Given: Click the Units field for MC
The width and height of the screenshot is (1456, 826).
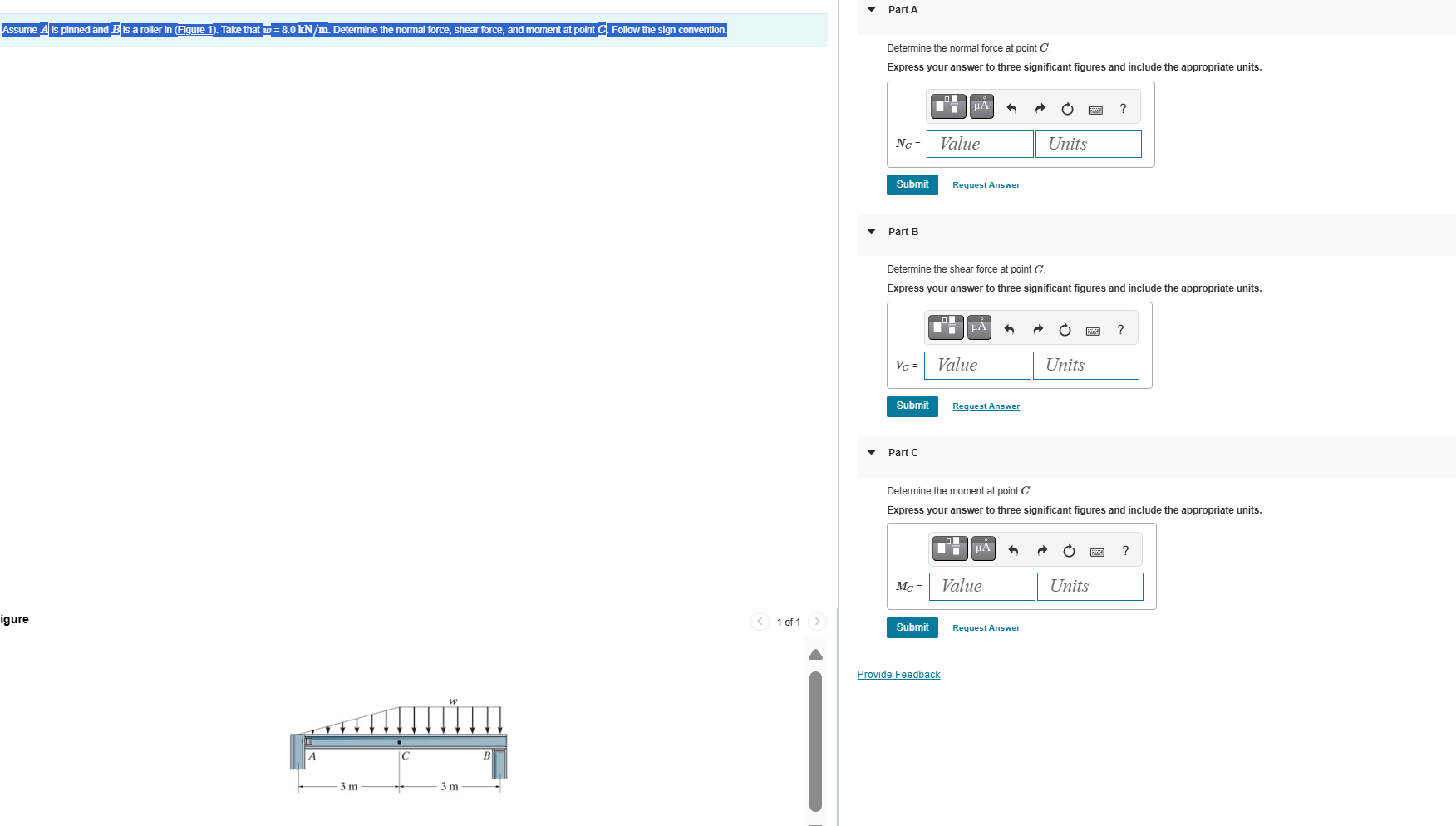Looking at the screenshot, I should tap(1090, 586).
